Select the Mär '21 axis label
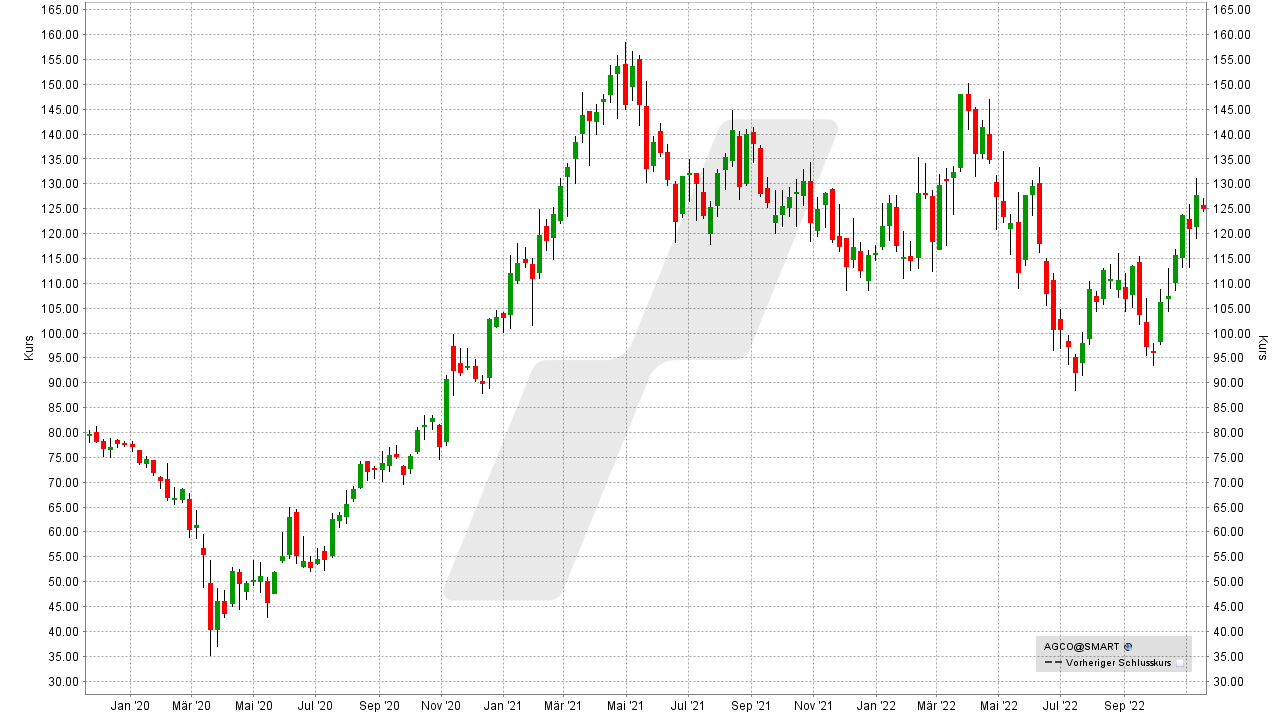 (x=562, y=705)
